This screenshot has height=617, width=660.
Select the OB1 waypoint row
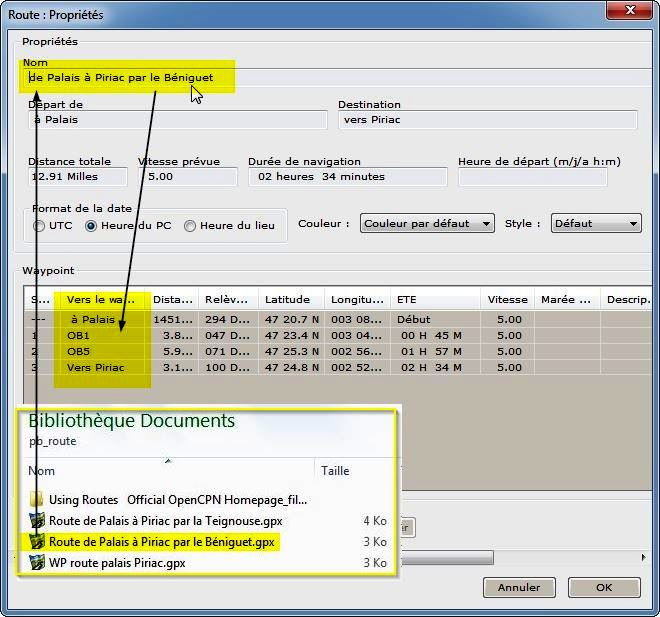[x=200, y=336]
